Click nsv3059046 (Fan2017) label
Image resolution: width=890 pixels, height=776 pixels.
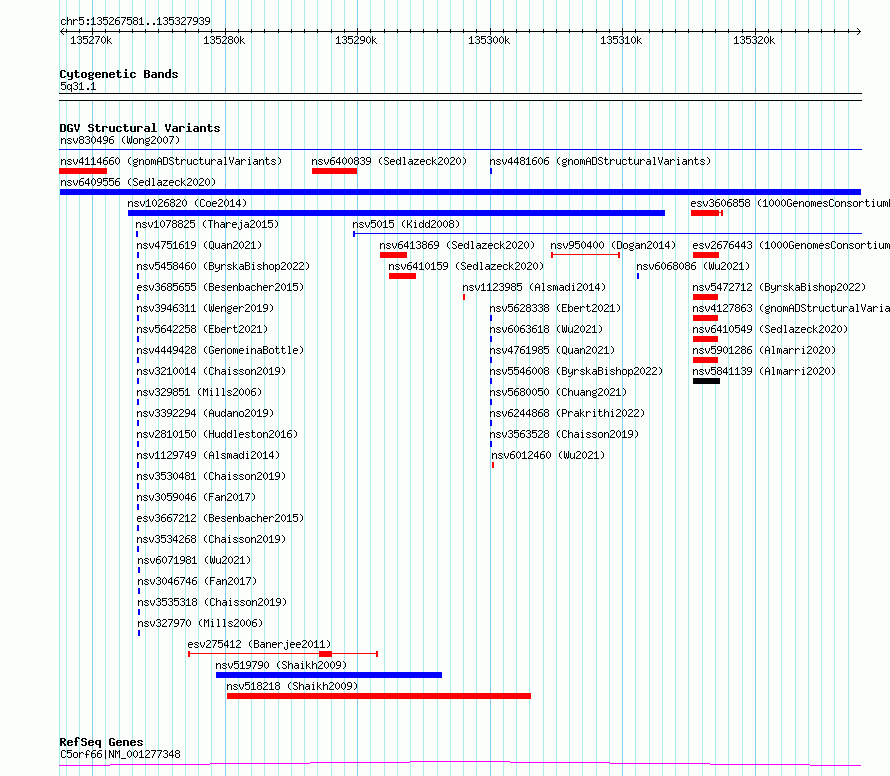[196, 497]
